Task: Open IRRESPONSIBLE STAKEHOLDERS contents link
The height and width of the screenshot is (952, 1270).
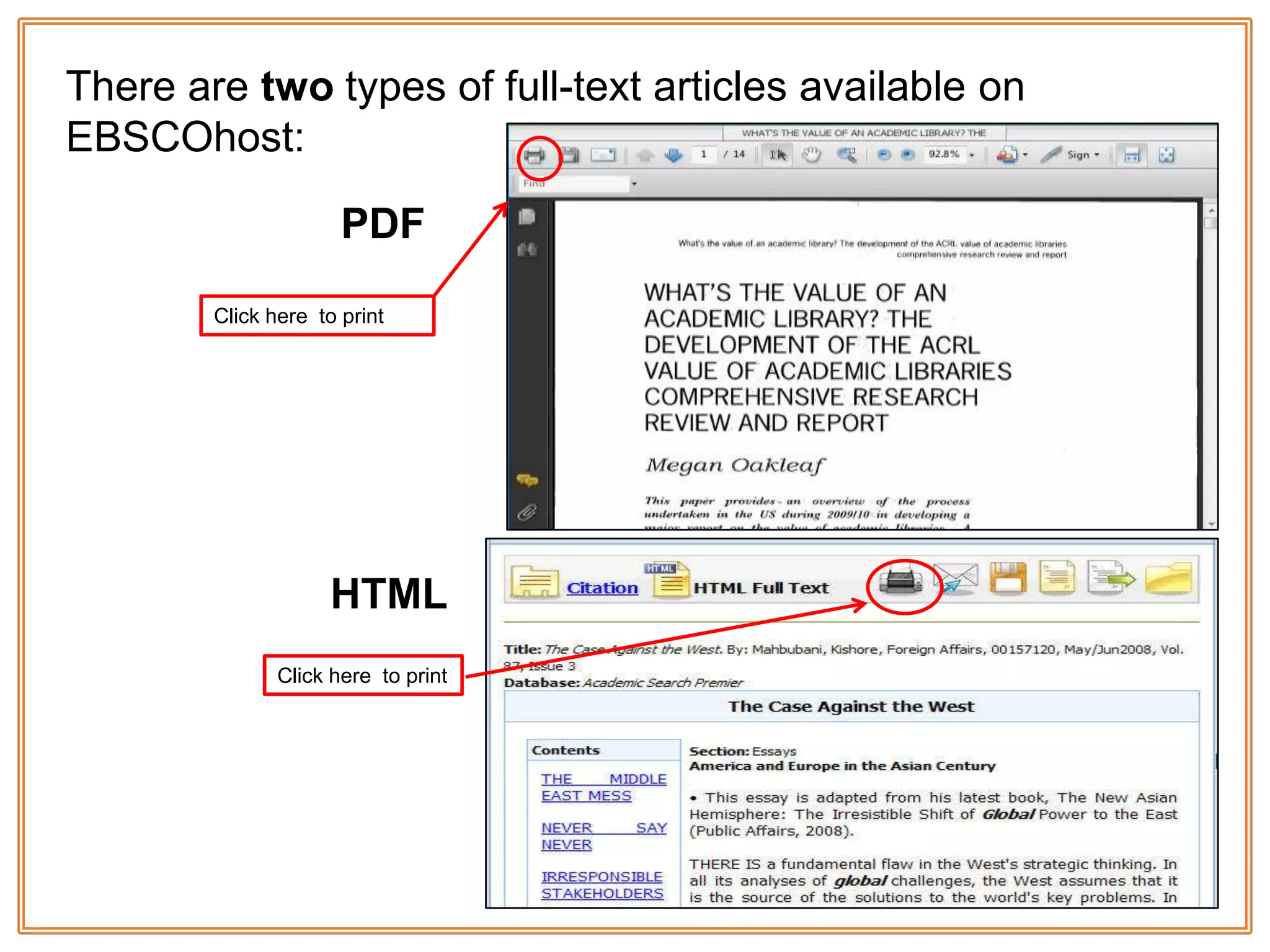Action: [602, 885]
